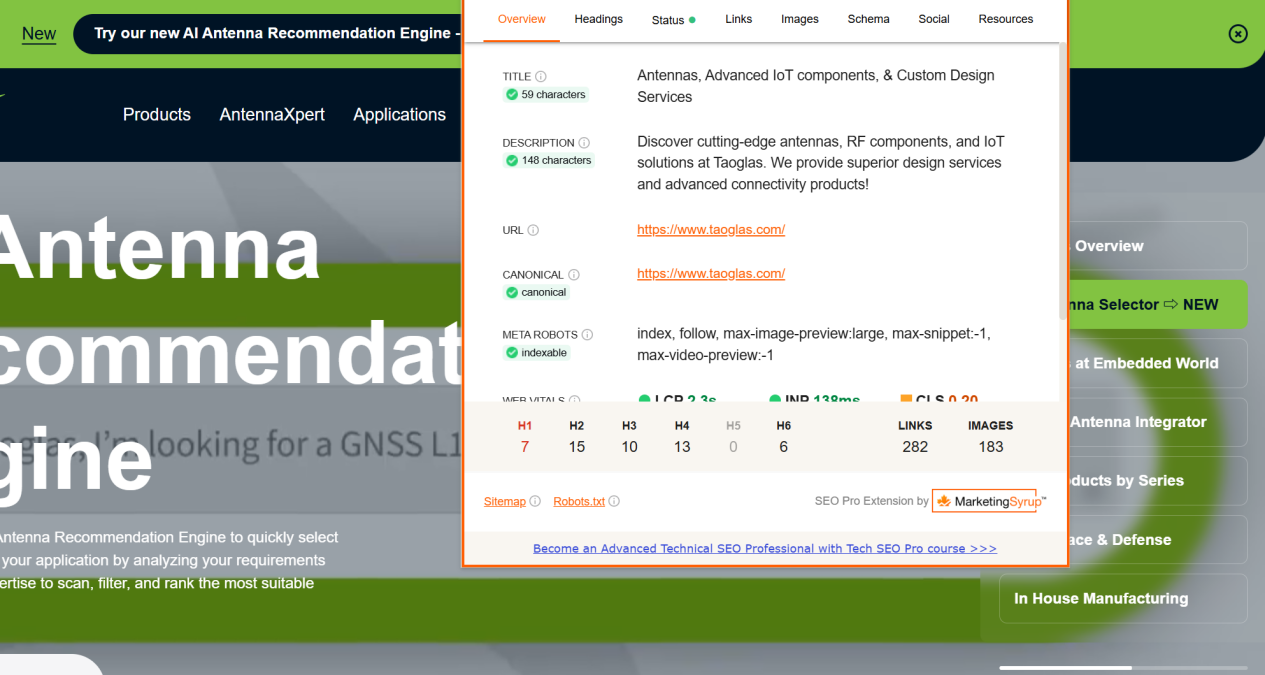Open the Social tab
The height and width of the screenshot is (675, 1265).
934,19
